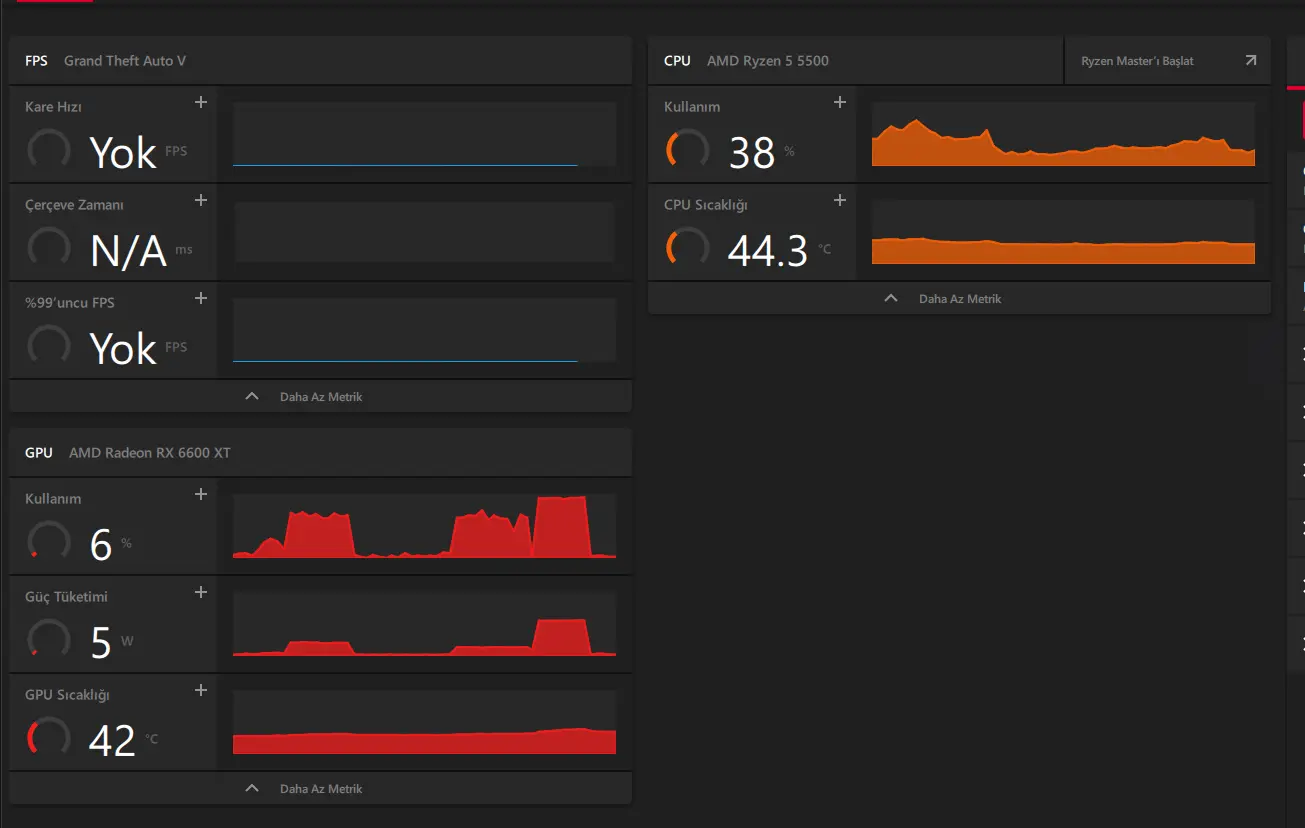Collapse CPU panel with Daha Az Metrik
Image resolution: width=1305 pixels, height=828 pixels.
[960, 298]
